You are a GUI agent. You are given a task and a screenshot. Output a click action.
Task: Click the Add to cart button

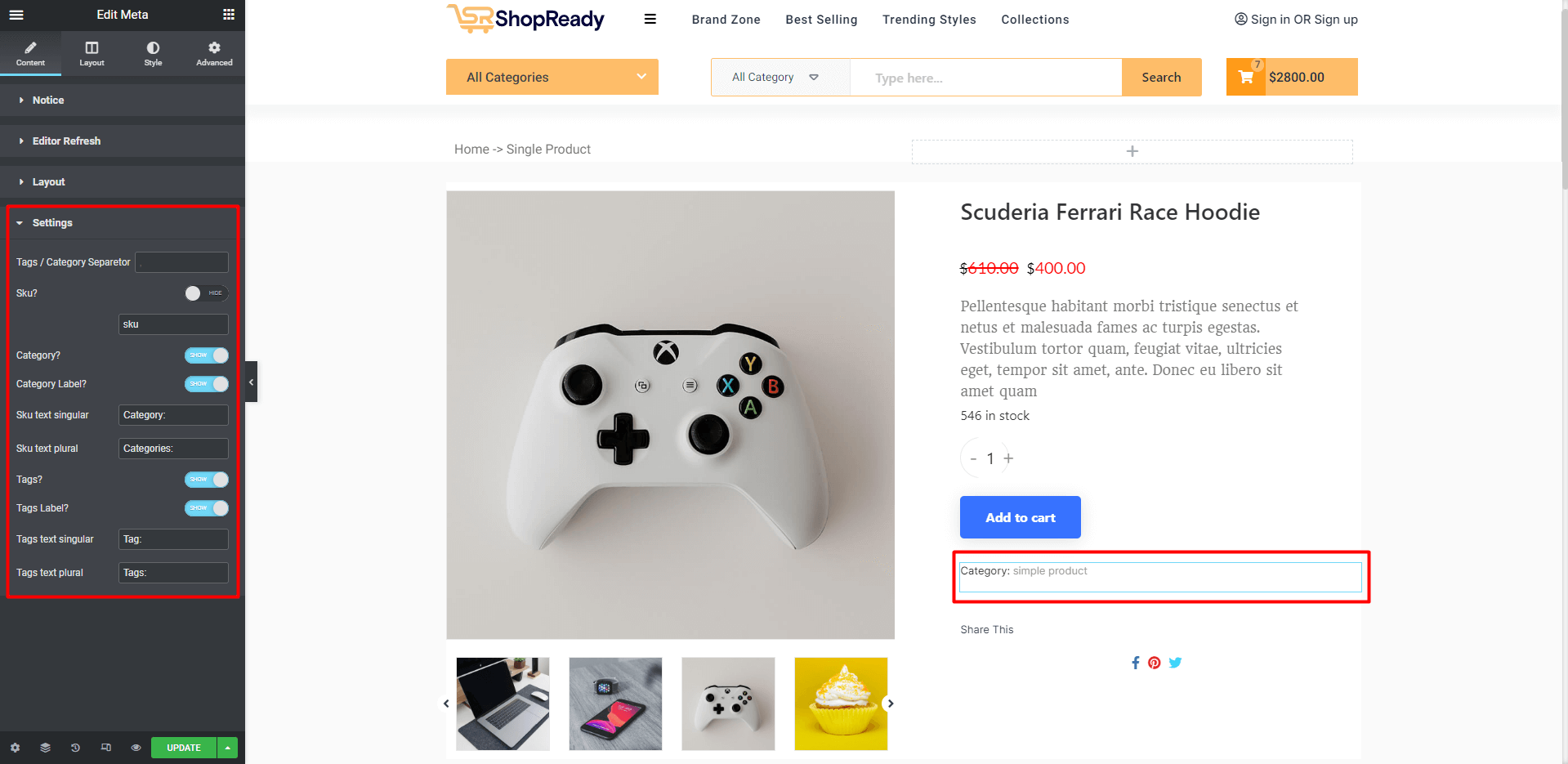click(1020, 517)
